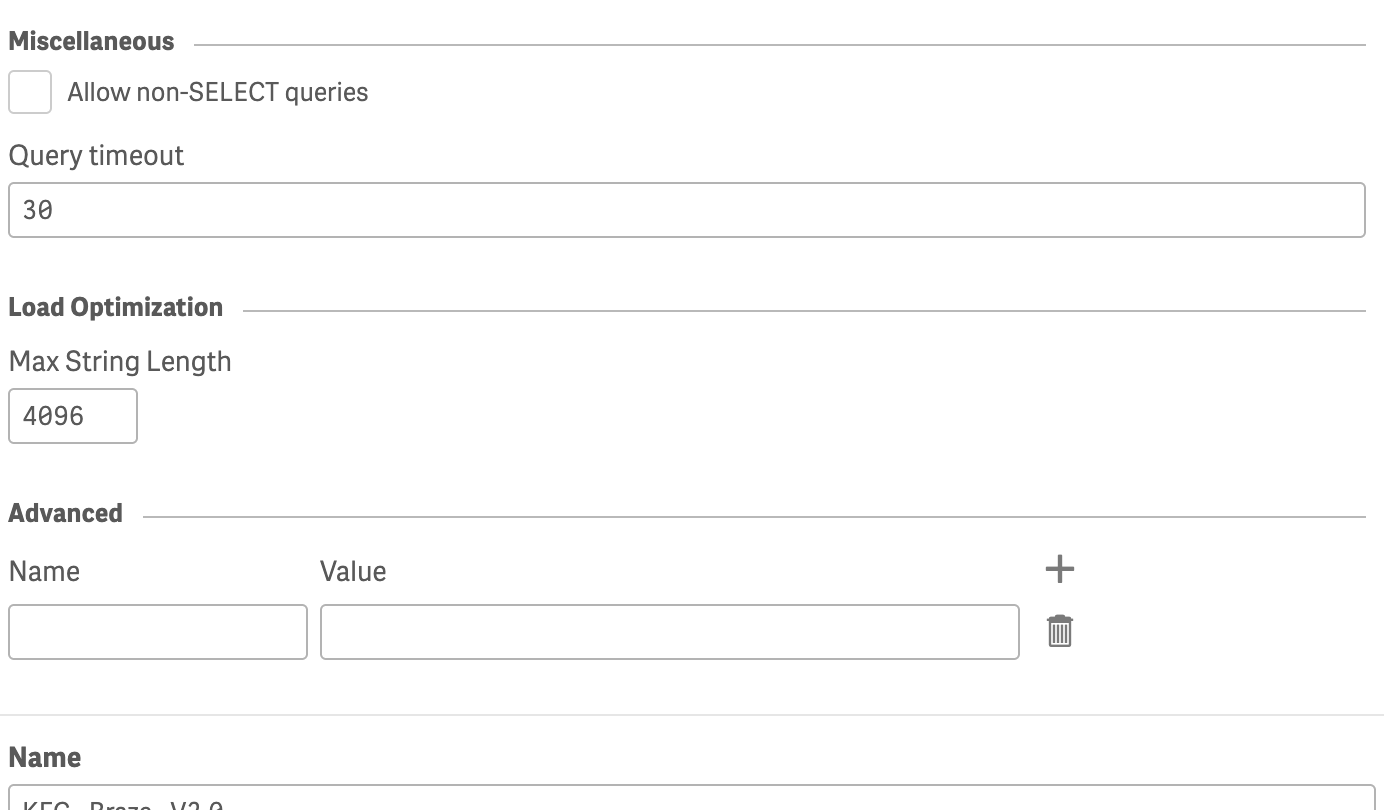Click the Advanced section heading
The width and height of the screenshot is (1384, 810).
(66, 513)
